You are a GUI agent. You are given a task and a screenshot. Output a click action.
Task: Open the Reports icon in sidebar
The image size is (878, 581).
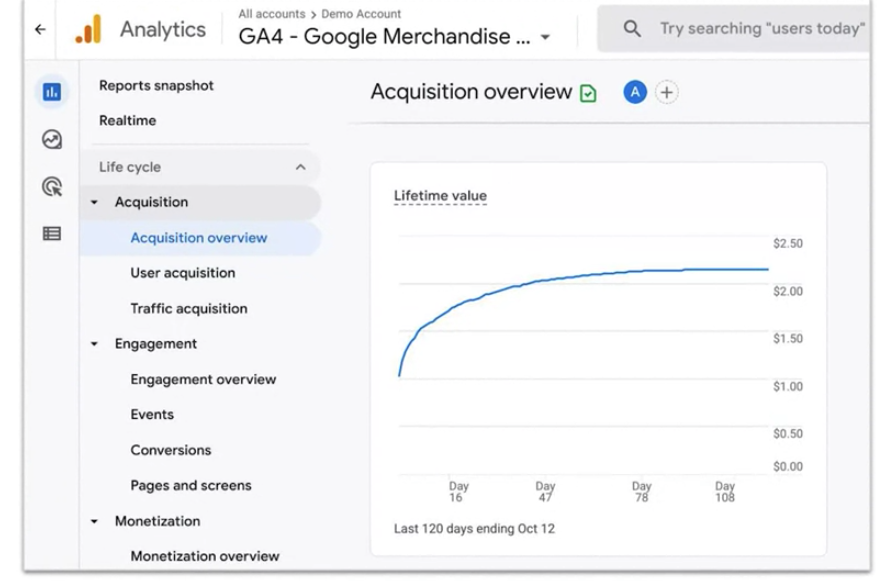coord(52,92)
